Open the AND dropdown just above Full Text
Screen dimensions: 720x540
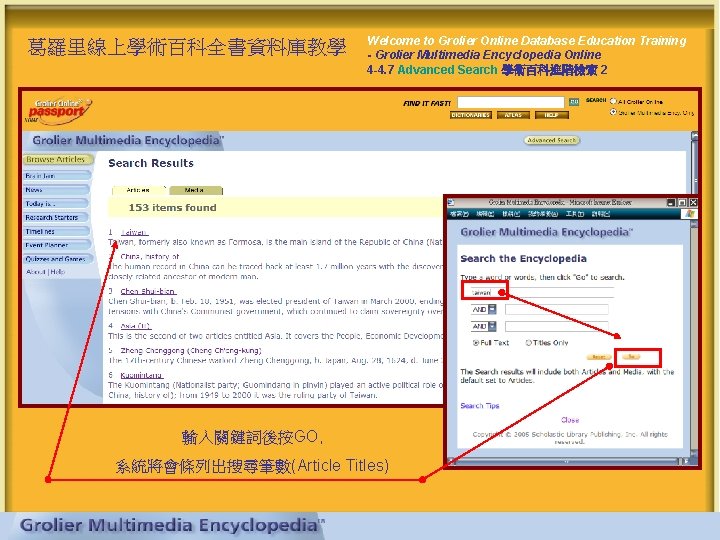[x=484, y=326]
